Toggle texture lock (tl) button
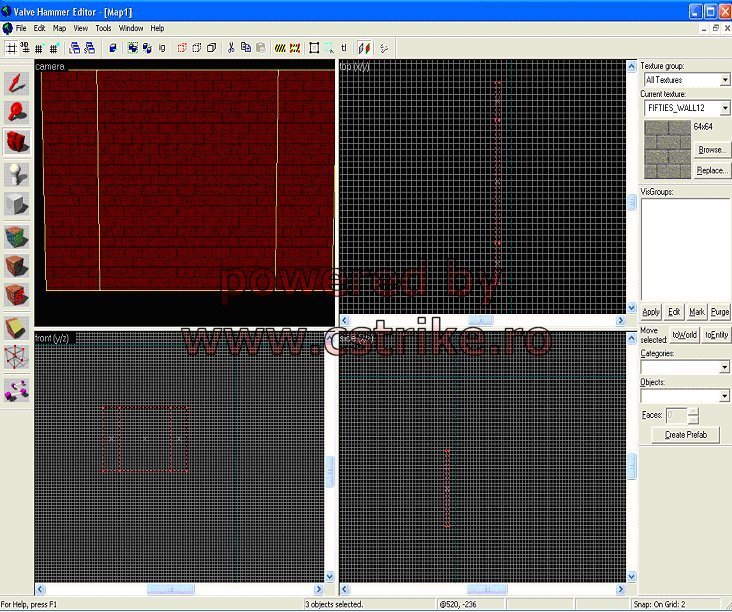Image resolution: width=732 pixels, height=612 pixels. [x=344, y=47]
